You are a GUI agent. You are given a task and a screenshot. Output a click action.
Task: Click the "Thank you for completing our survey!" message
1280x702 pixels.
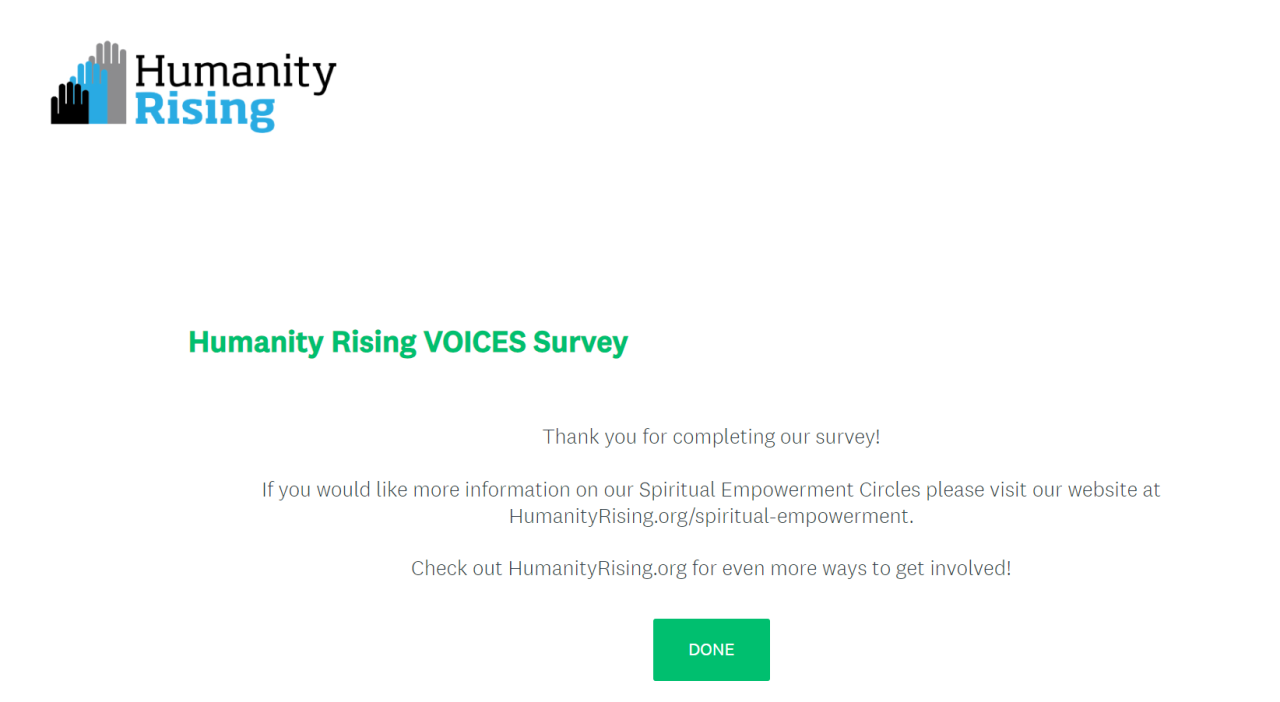point(711,437)
